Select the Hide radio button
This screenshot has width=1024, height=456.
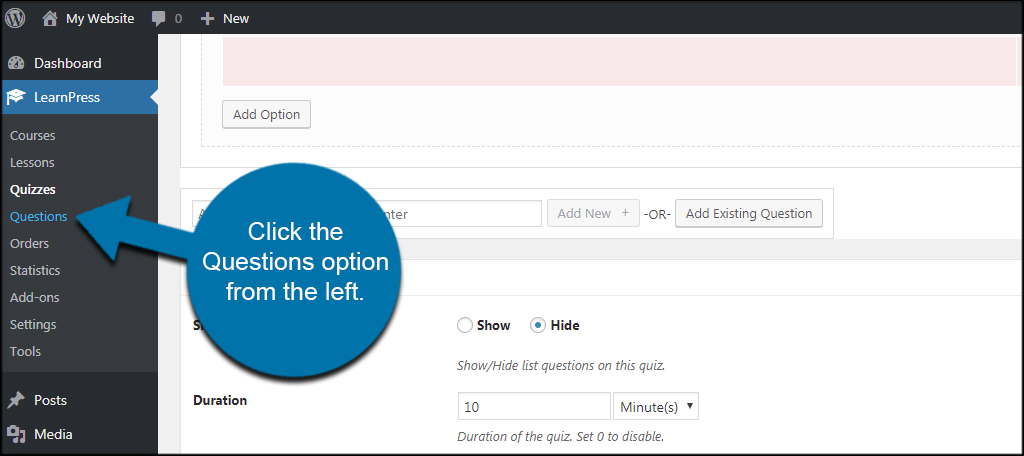[537, 325]
